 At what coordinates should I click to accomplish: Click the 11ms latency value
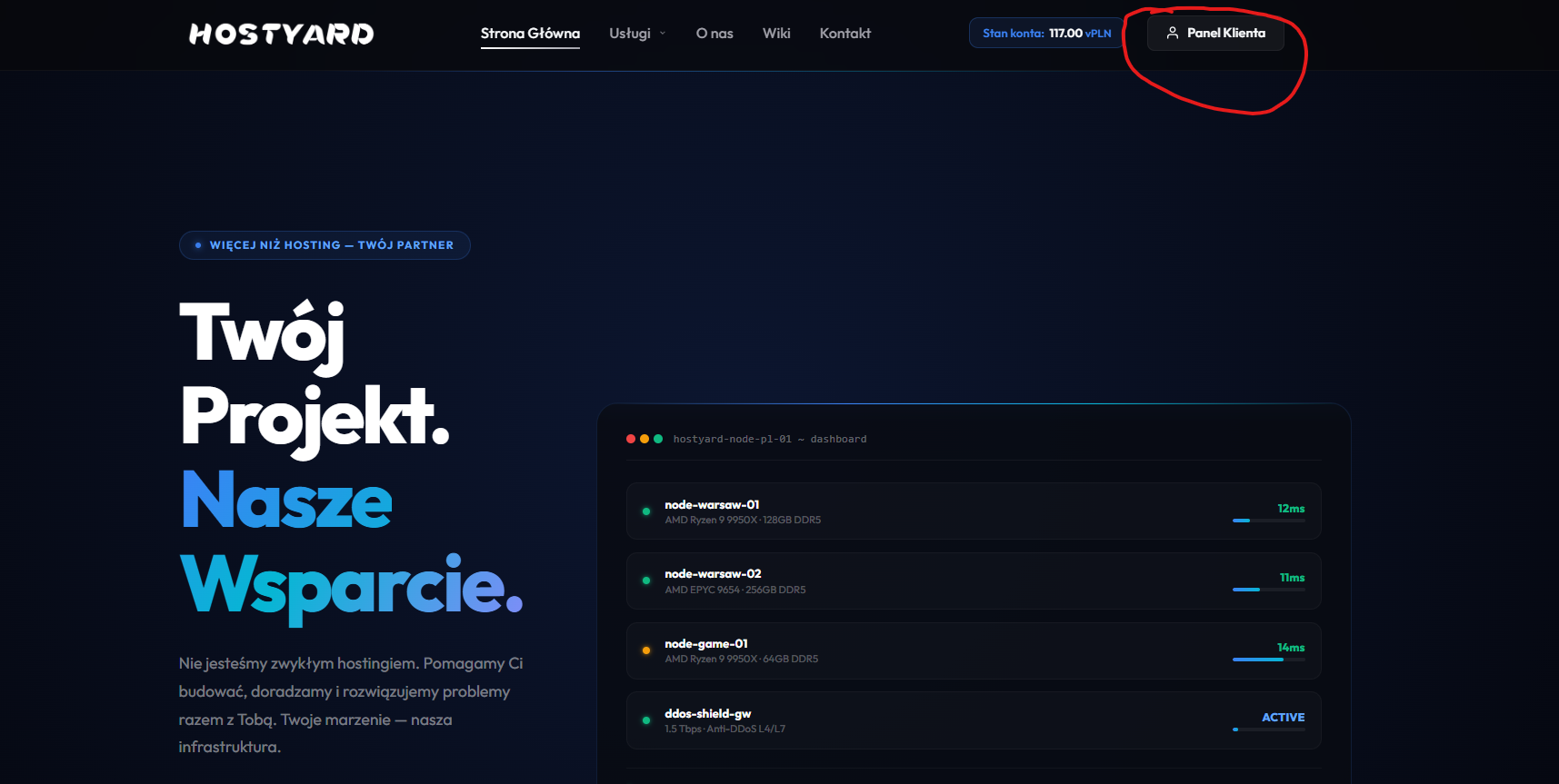[1292, 578]
